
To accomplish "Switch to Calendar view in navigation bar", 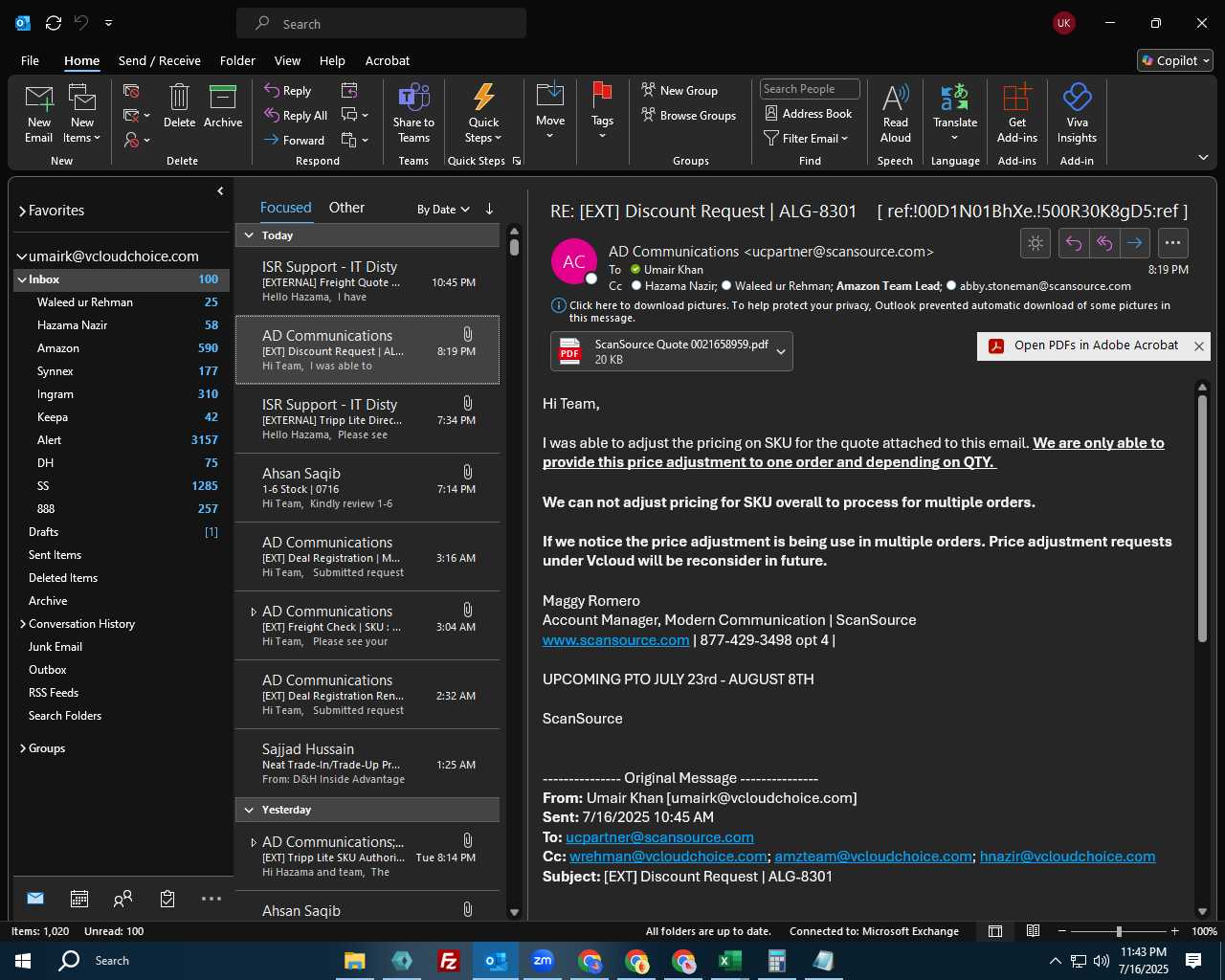I will [x=79, y=899].
